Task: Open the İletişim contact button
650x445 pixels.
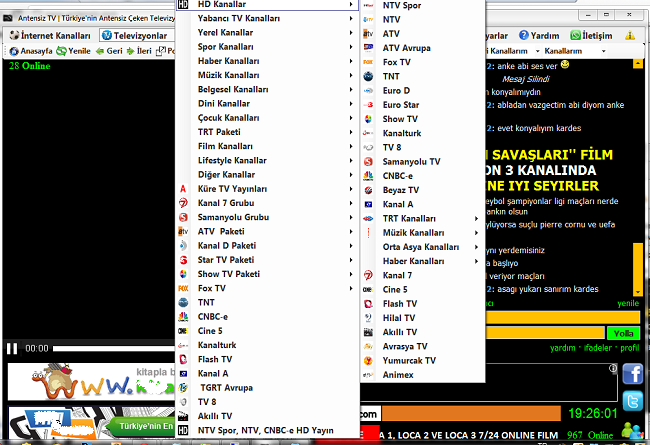Action: pyautogui.click(x=591, y=36)
